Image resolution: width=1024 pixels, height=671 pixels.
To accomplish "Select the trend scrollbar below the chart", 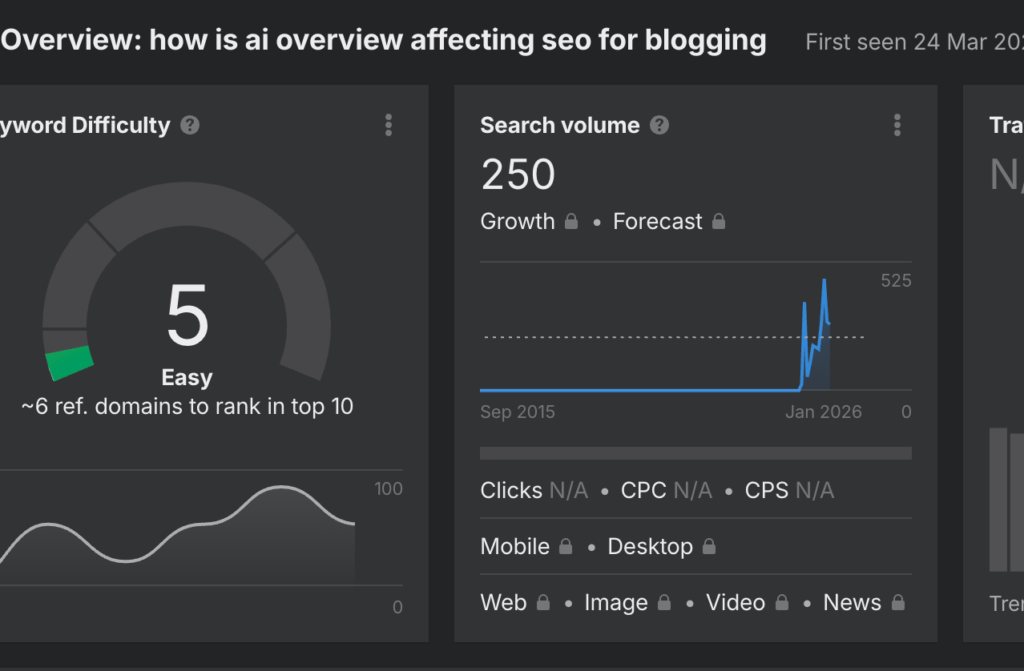I will click(696, 453).
